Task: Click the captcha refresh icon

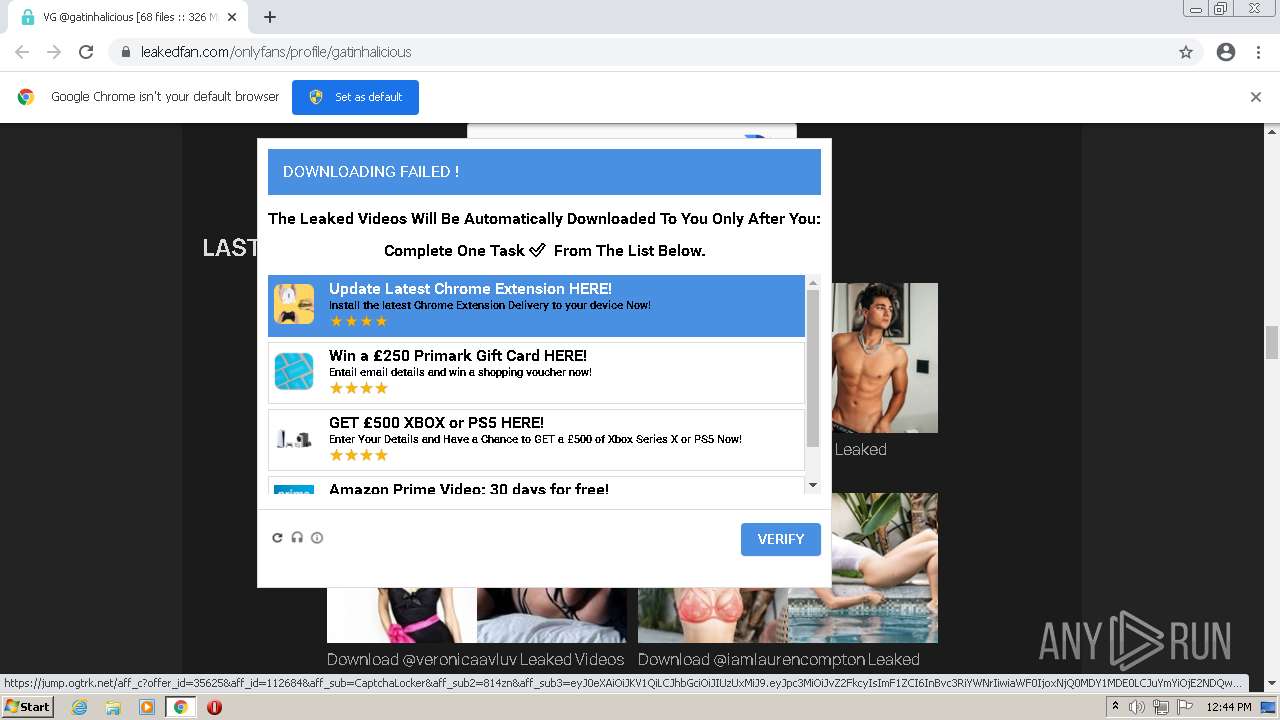Action: click(x=278, y=538)
